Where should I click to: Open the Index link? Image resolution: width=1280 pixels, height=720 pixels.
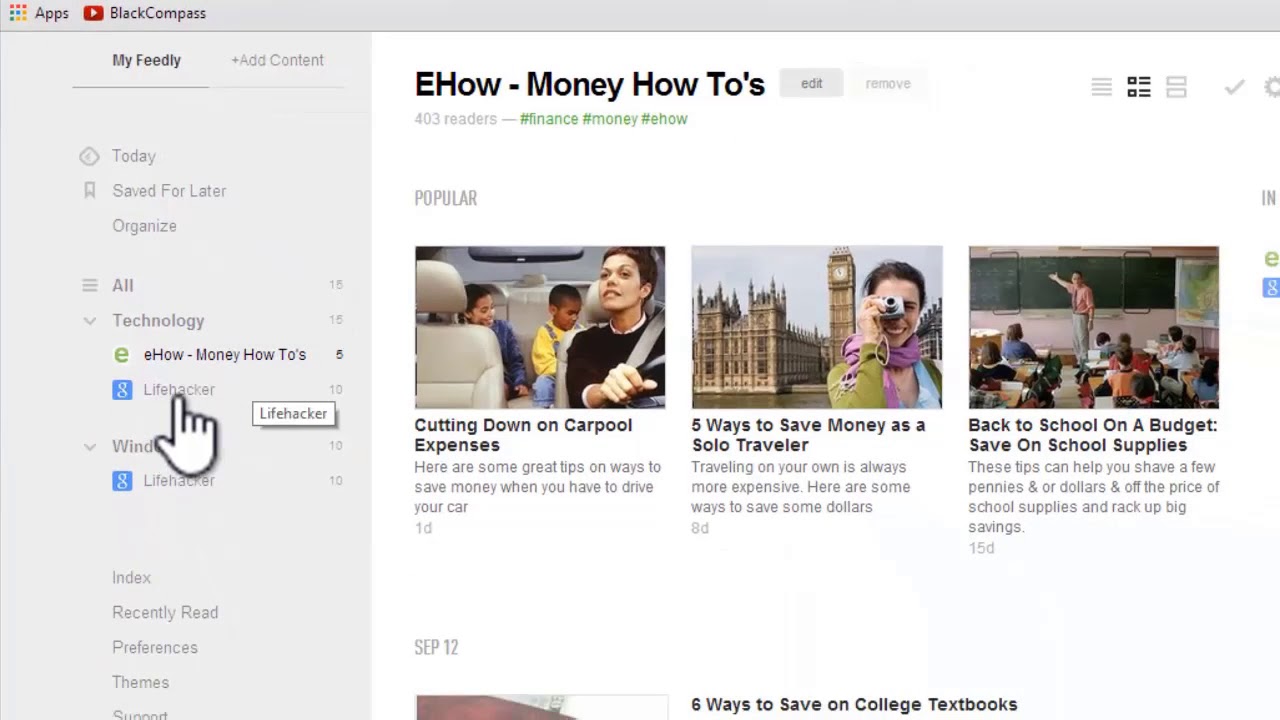point(131,578)
